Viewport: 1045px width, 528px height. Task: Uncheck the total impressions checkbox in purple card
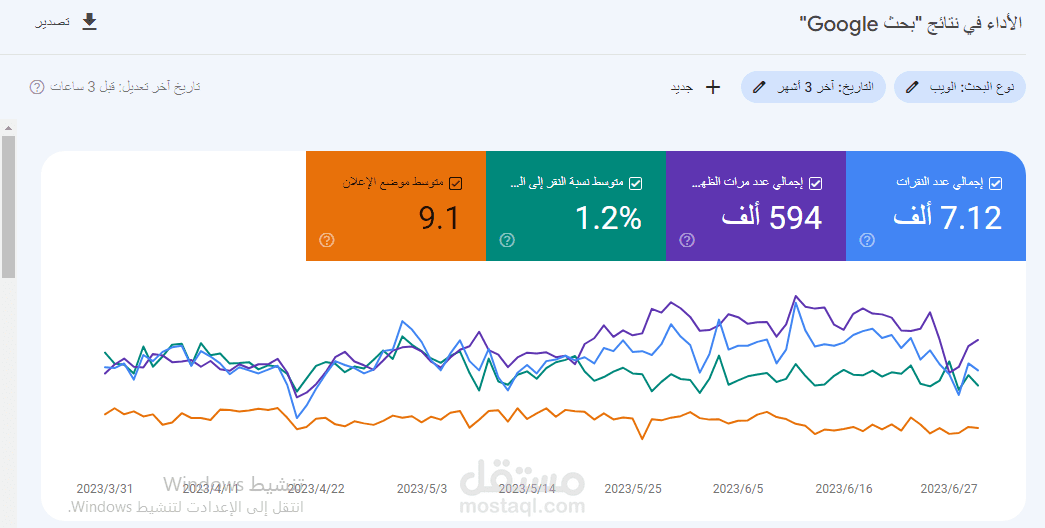coord(815,183)
